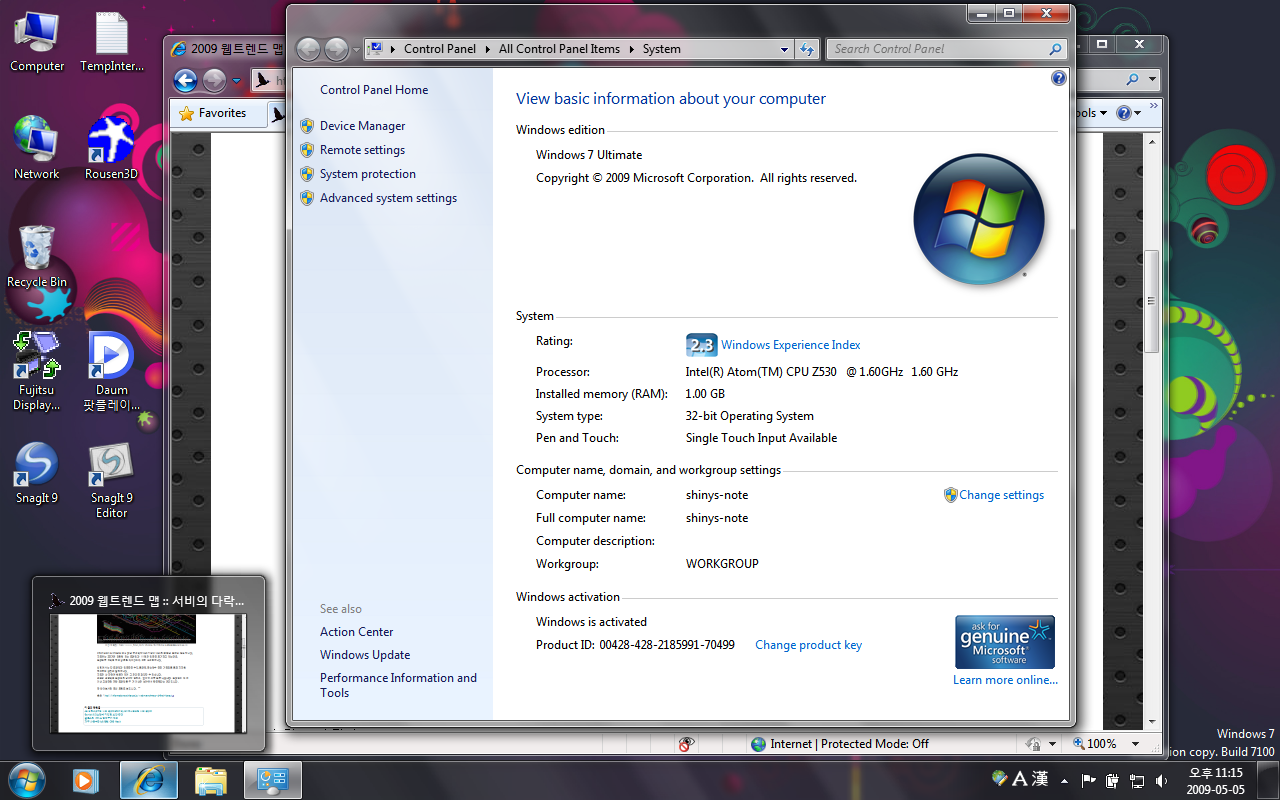Screen dimensions: 1280x800
Task: Click the 漢 Hanja IME button
Action: [x=1040, y=779]
